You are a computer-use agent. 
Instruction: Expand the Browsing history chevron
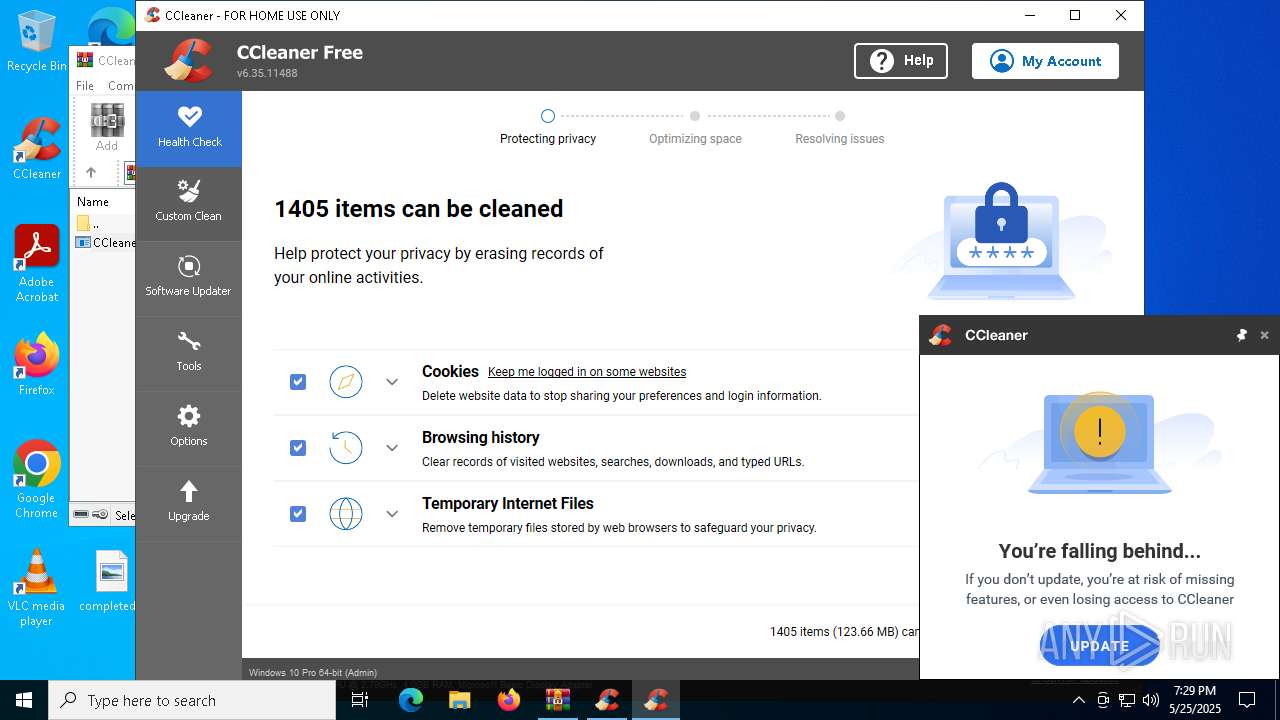(x=392, y=448)
